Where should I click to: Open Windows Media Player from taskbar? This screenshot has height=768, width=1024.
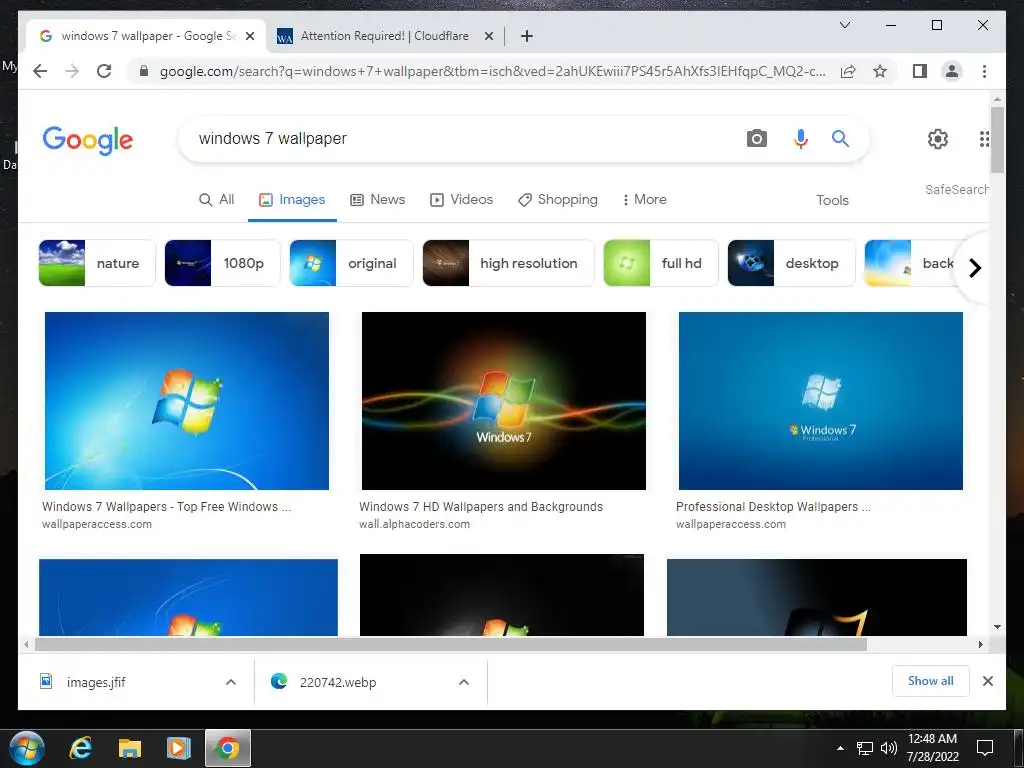(178, 748)
